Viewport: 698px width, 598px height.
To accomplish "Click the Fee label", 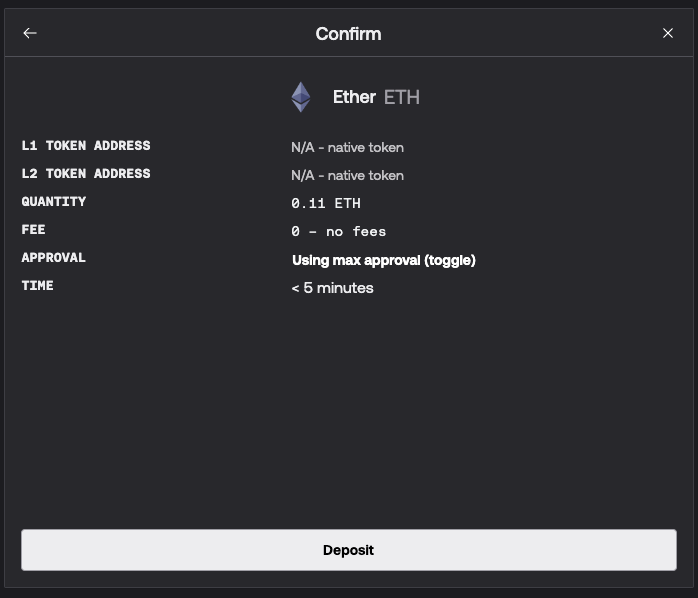I will tap(34, 230).
